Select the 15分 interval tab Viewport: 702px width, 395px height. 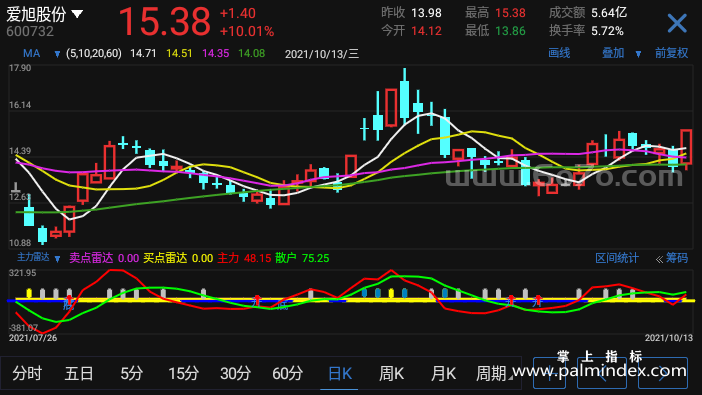184,373
